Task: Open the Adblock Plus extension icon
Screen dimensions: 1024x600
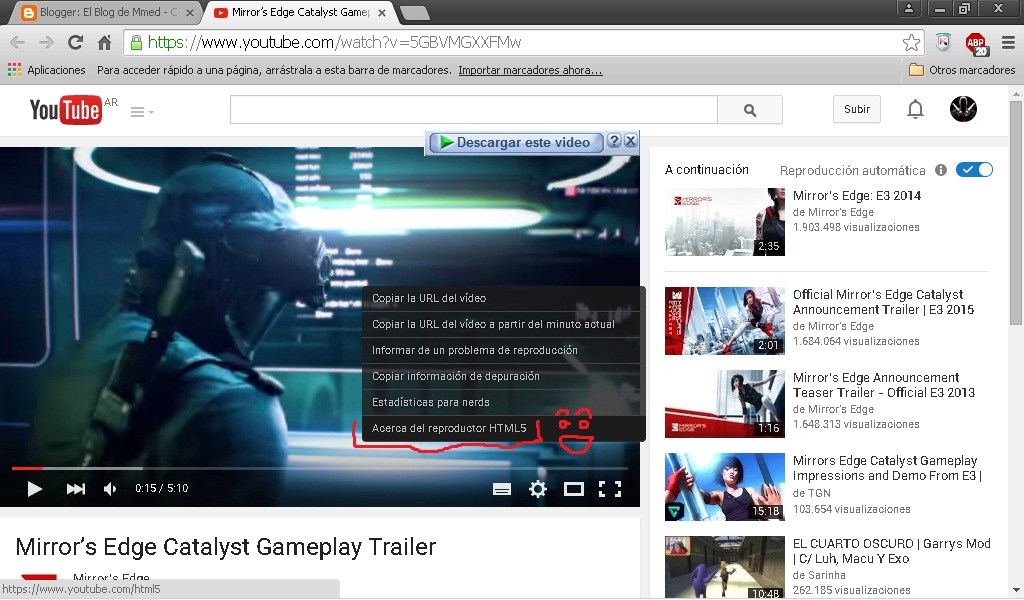Action: (x=976, y=43)
